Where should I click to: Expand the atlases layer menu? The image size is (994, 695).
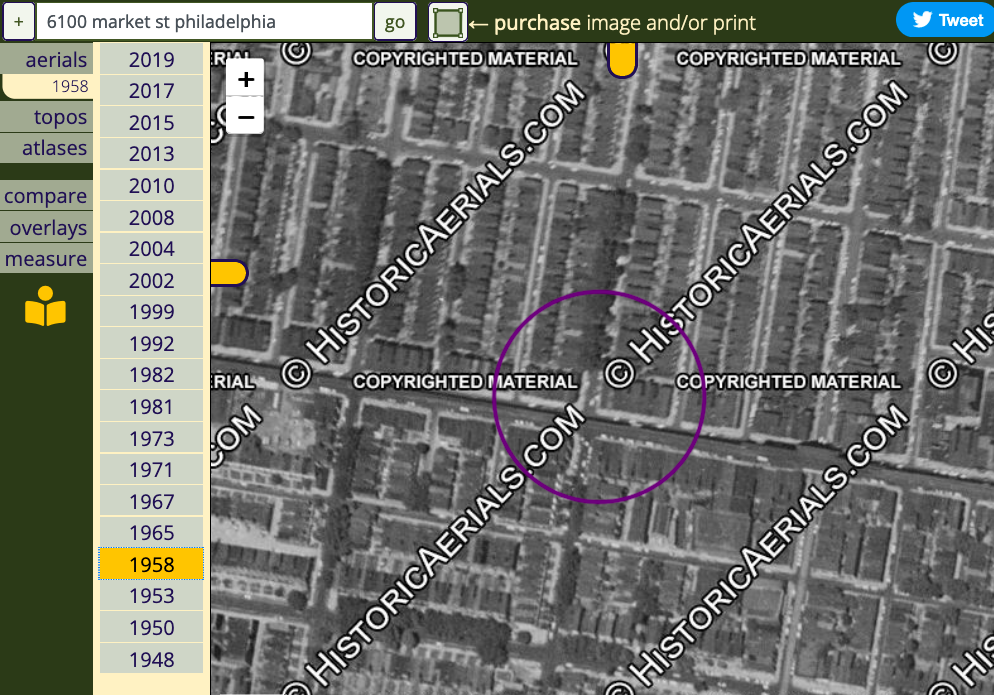point(54,148)
